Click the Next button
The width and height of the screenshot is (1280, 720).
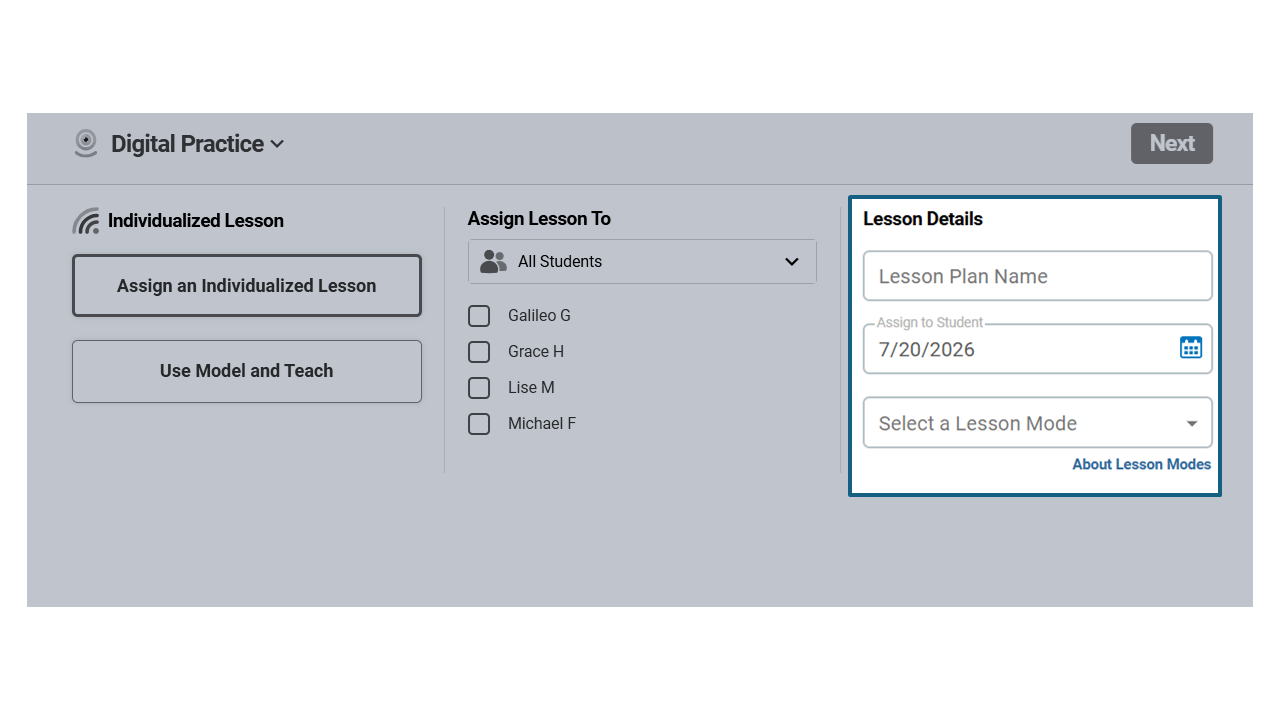pyautogui.click(x=1172, y=144)
